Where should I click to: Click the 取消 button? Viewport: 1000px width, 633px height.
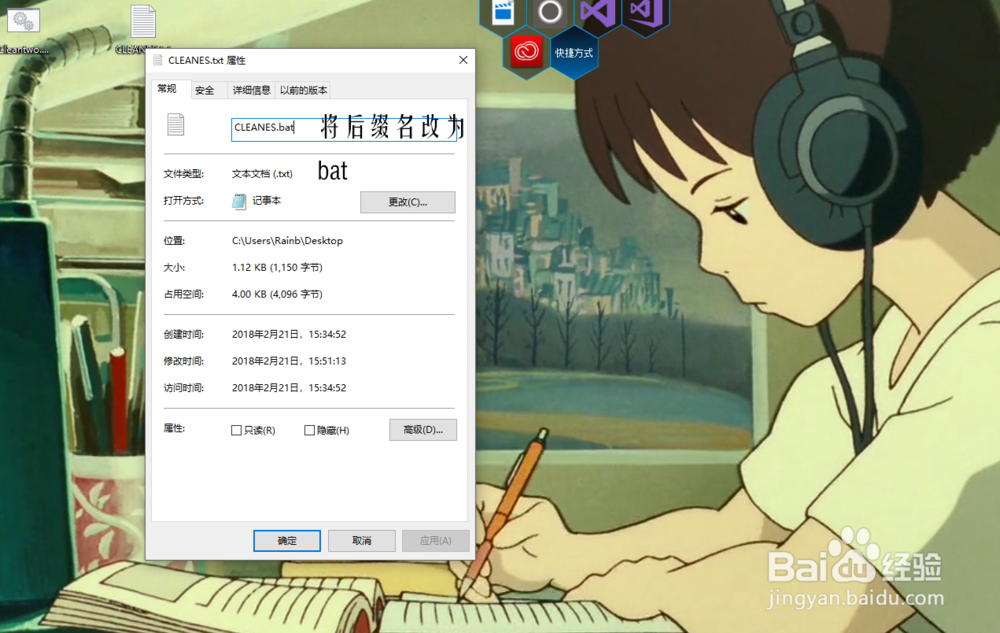coord(362,541)
